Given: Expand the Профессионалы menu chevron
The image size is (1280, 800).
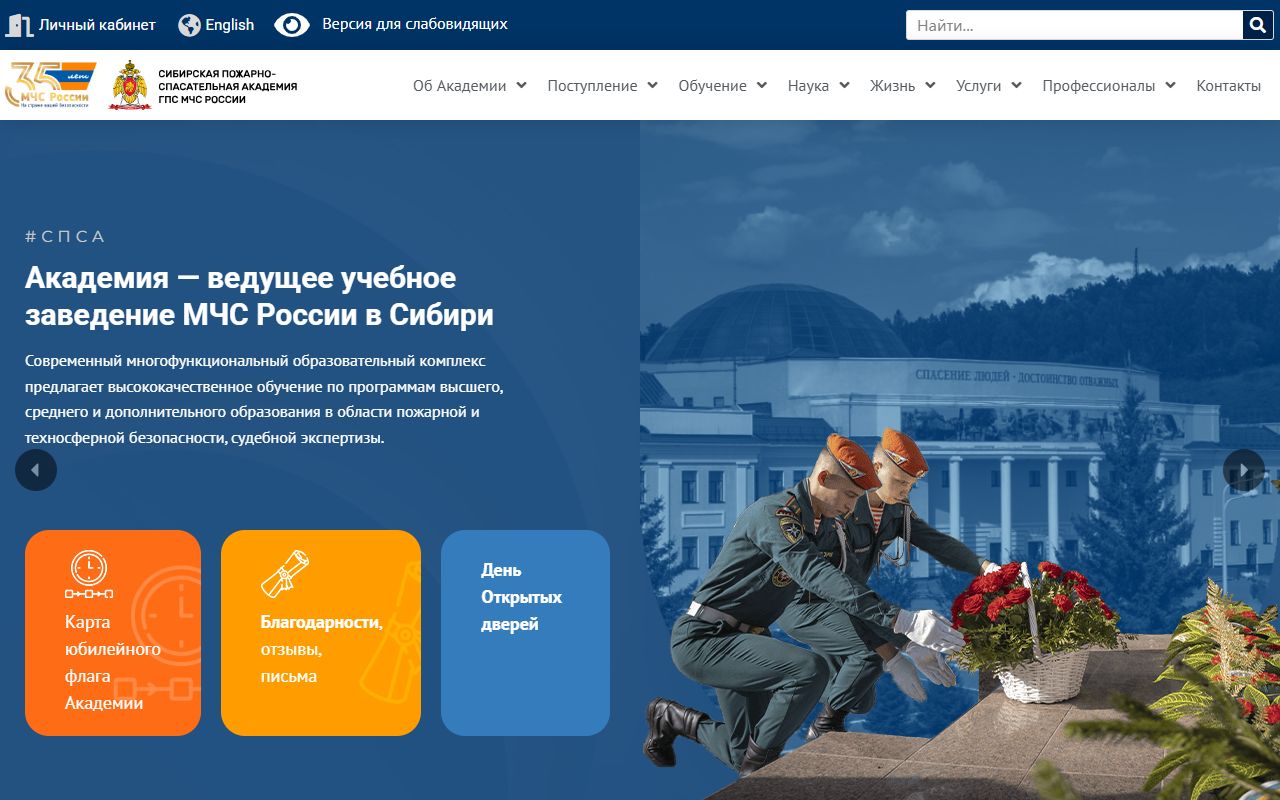Looking at the screenshot, I should (x=1170, y=86).
